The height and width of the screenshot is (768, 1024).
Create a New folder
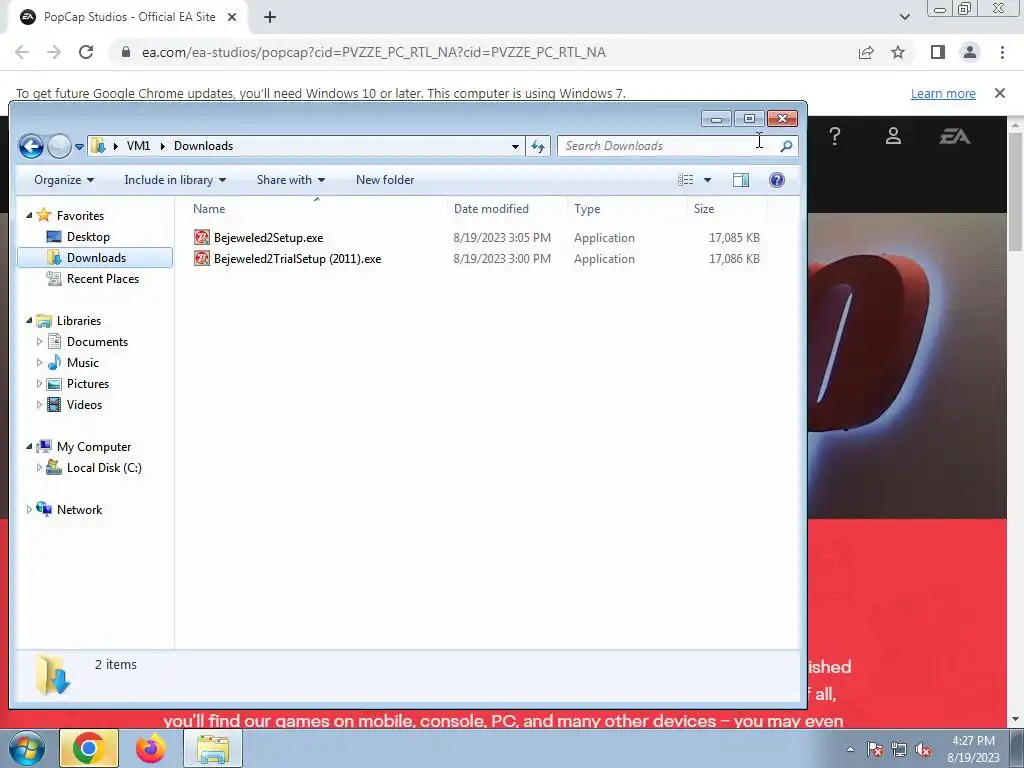click(385, 180)
